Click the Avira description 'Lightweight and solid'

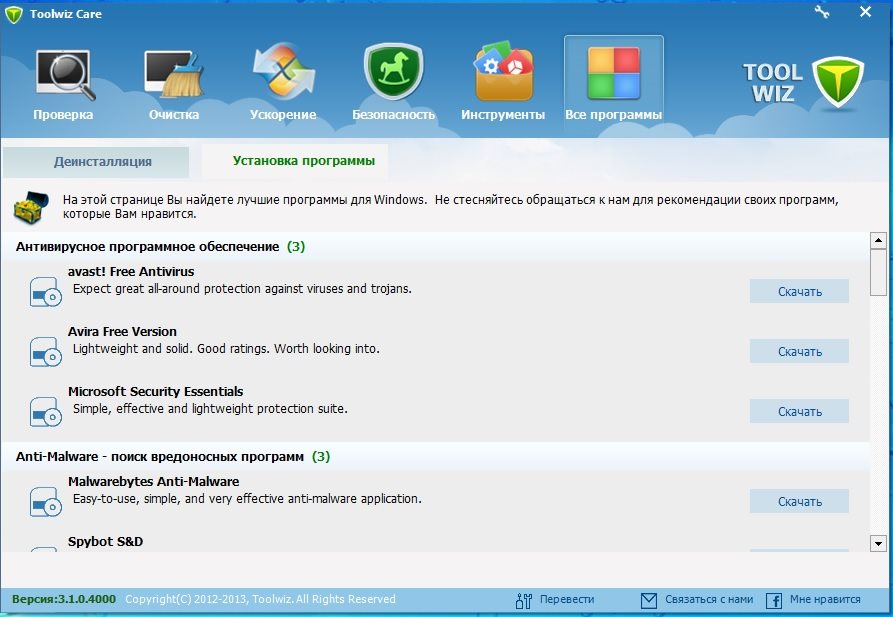226,349
